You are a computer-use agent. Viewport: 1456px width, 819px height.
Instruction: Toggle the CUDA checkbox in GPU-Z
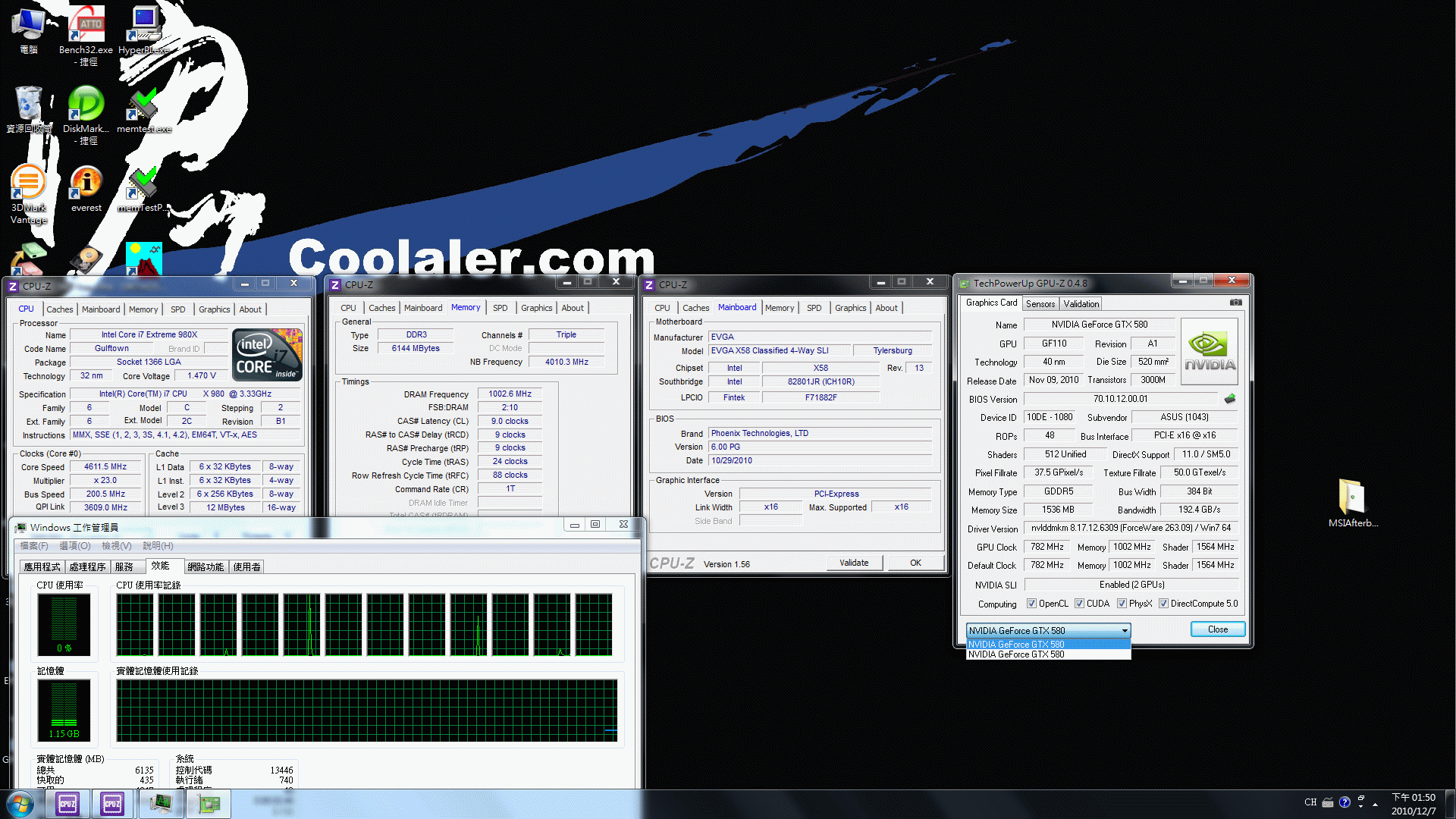[x=1079, y=604]
